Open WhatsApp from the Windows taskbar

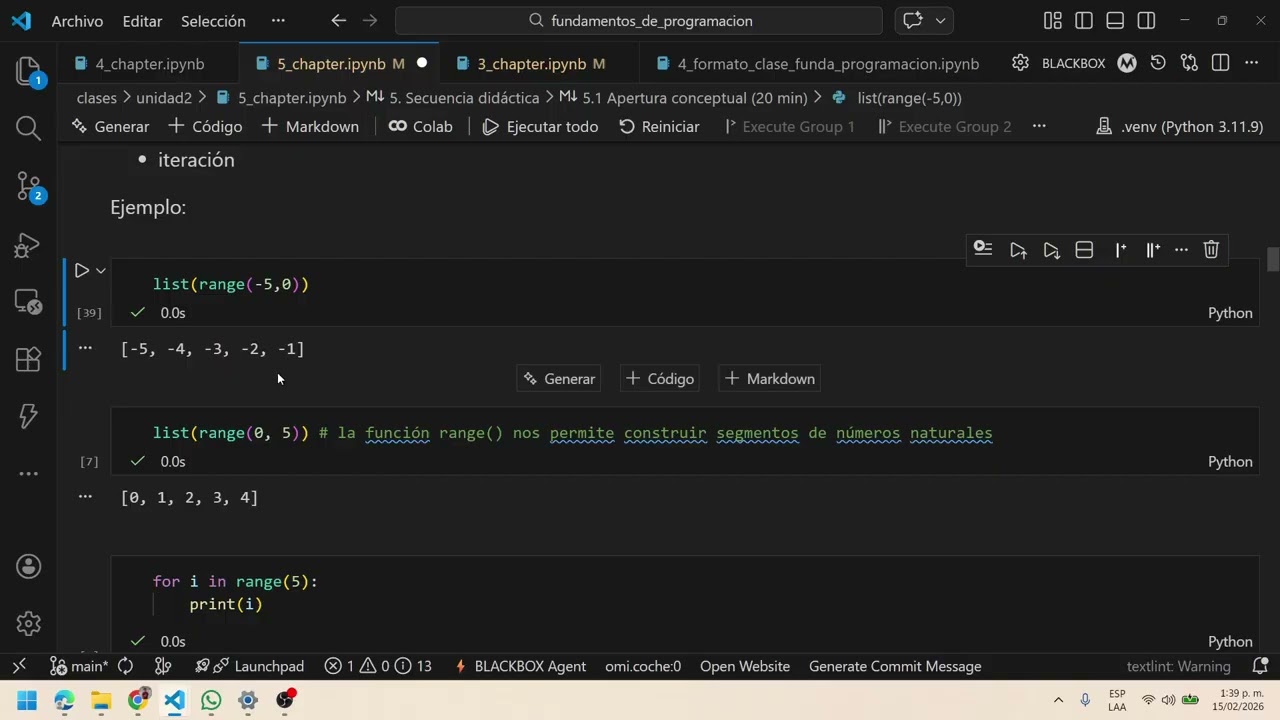click(211, 700)
